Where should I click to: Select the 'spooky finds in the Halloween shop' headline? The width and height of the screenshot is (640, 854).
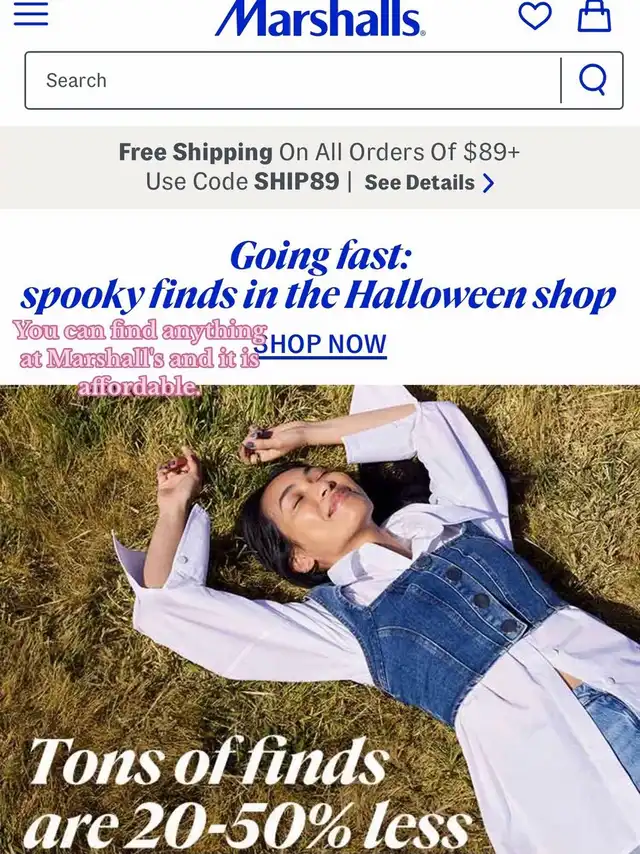coord(318,296)
